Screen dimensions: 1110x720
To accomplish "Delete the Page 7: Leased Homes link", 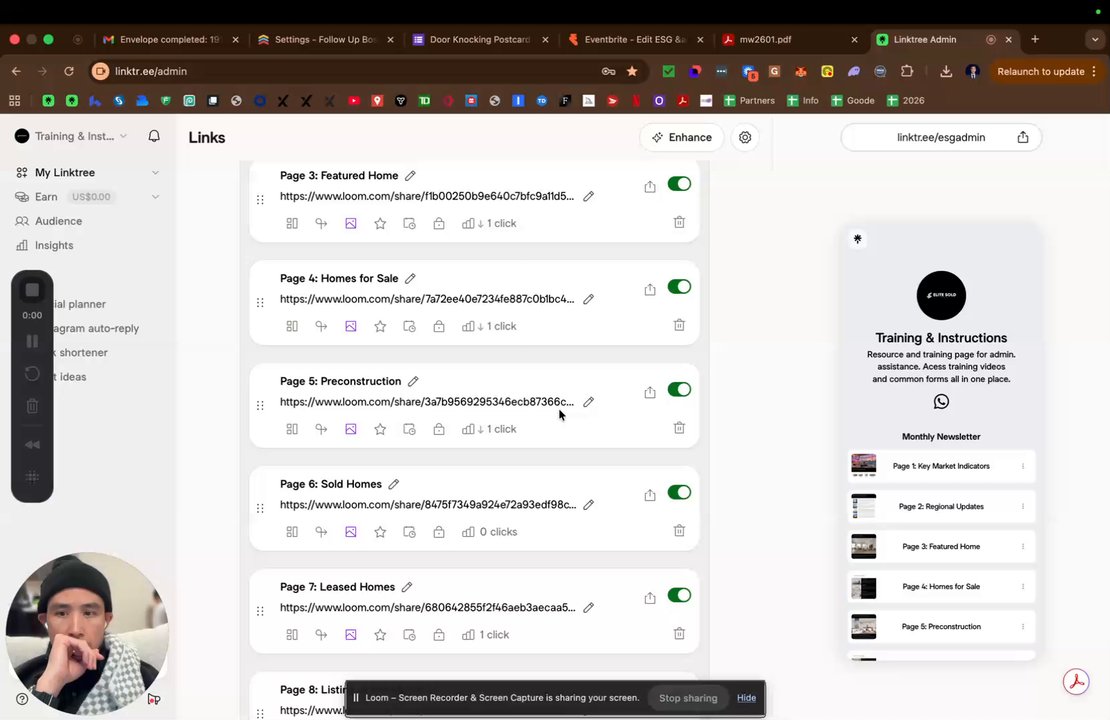I will (x=679, y=634).
